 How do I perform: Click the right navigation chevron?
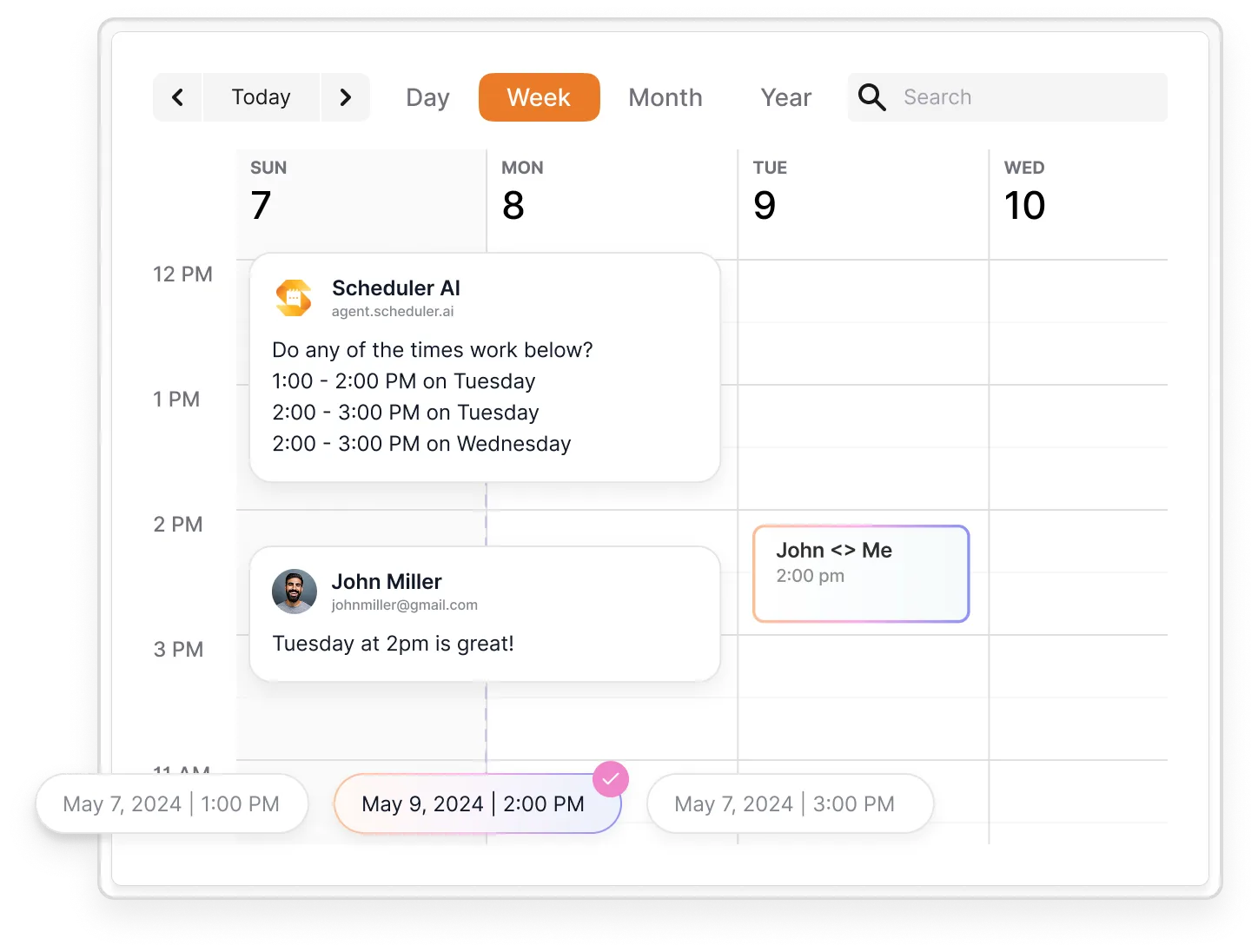[346, 97]
